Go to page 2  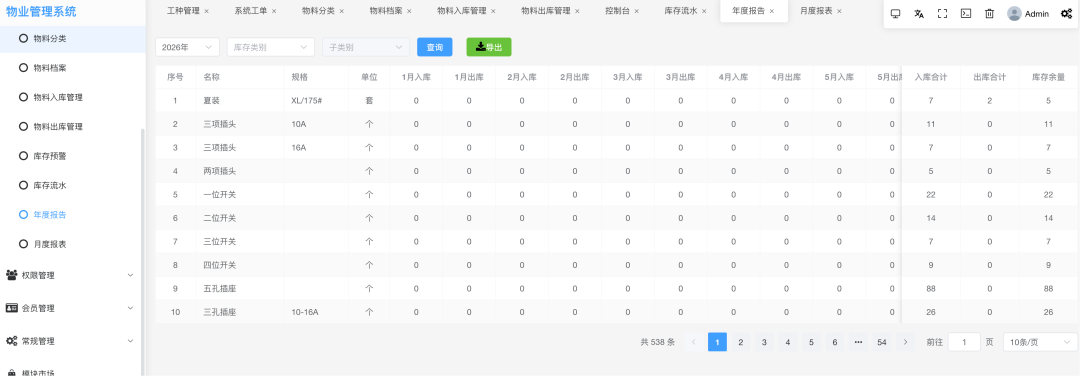coord(741,342)
